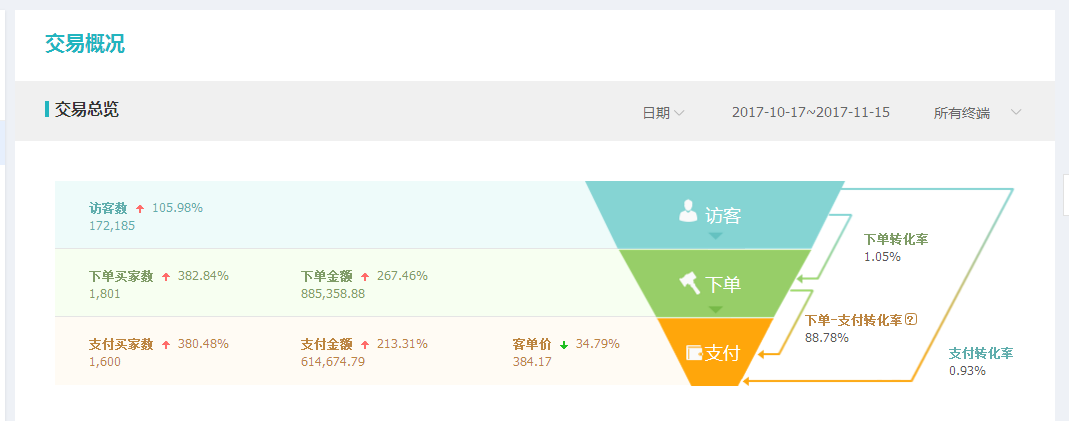This screenshot has width=1069, height=421.
Task: Click the wallet icon in 支付 stage
Action: (x=694, y=352)
